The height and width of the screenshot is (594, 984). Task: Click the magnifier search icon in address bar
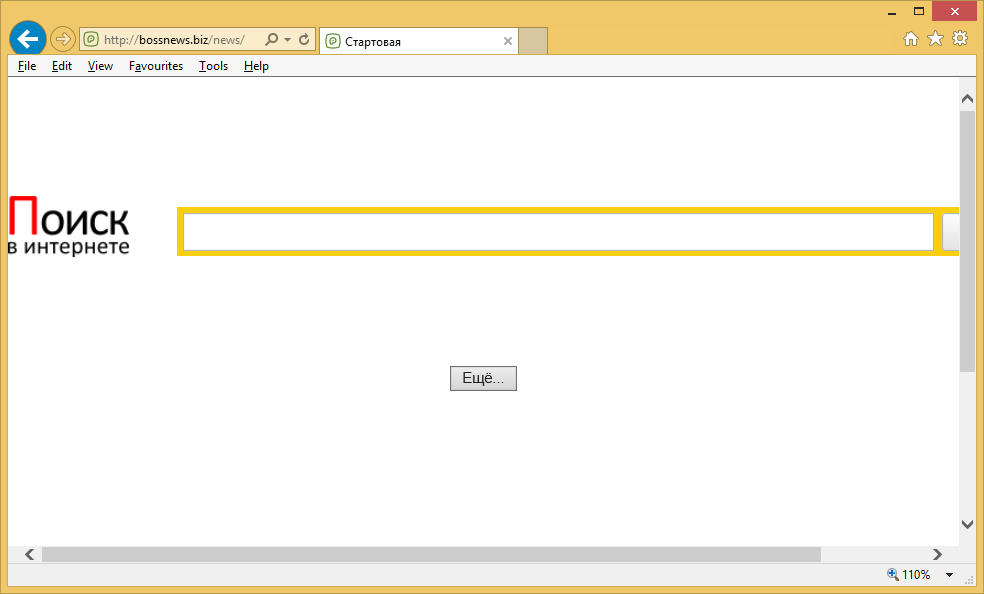point(271,40)
